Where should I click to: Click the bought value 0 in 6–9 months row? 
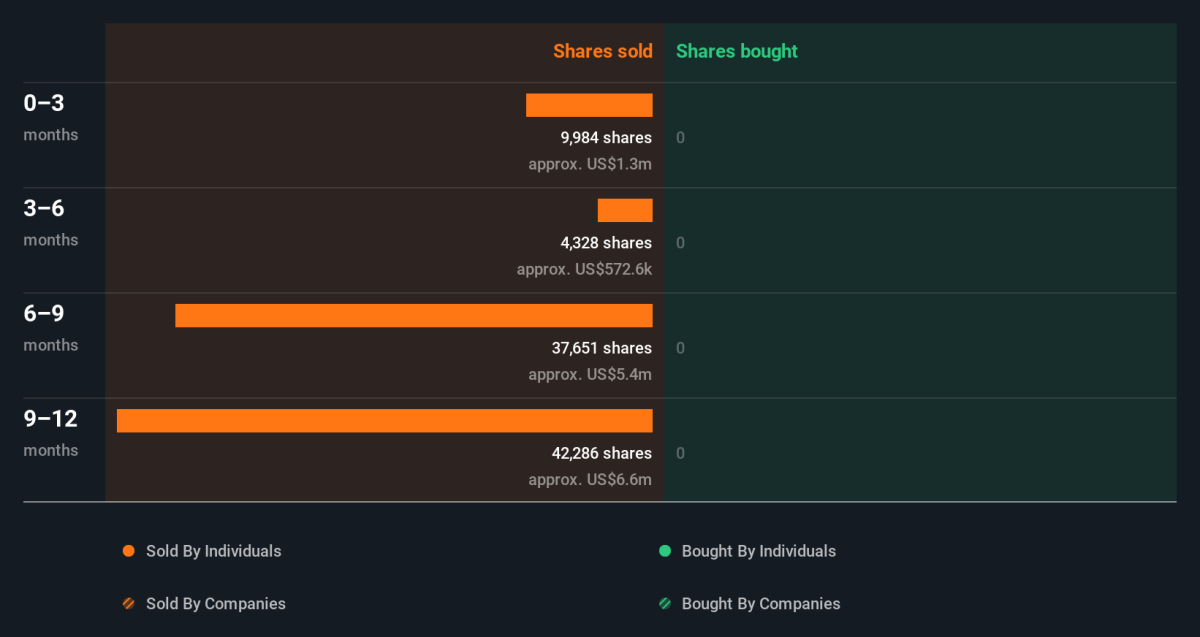coord(681,348)
